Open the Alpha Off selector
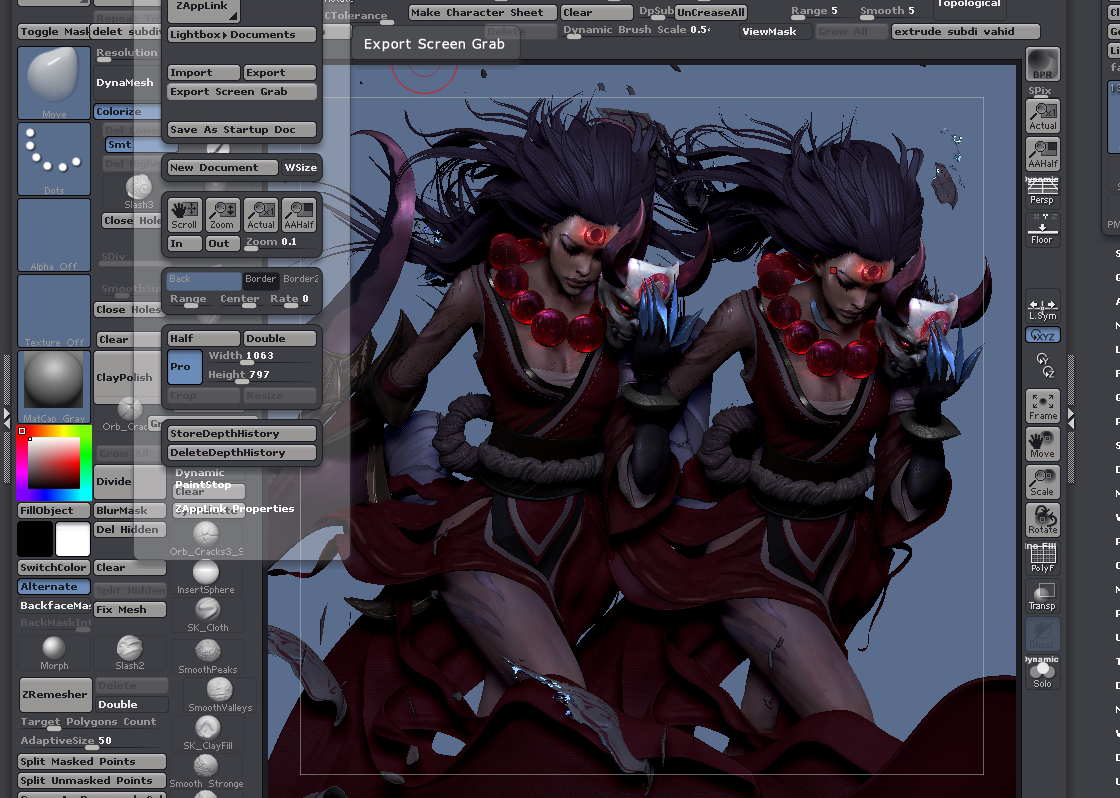The image size is (1120, 798). pyautogui.click(x=54, y=235)
